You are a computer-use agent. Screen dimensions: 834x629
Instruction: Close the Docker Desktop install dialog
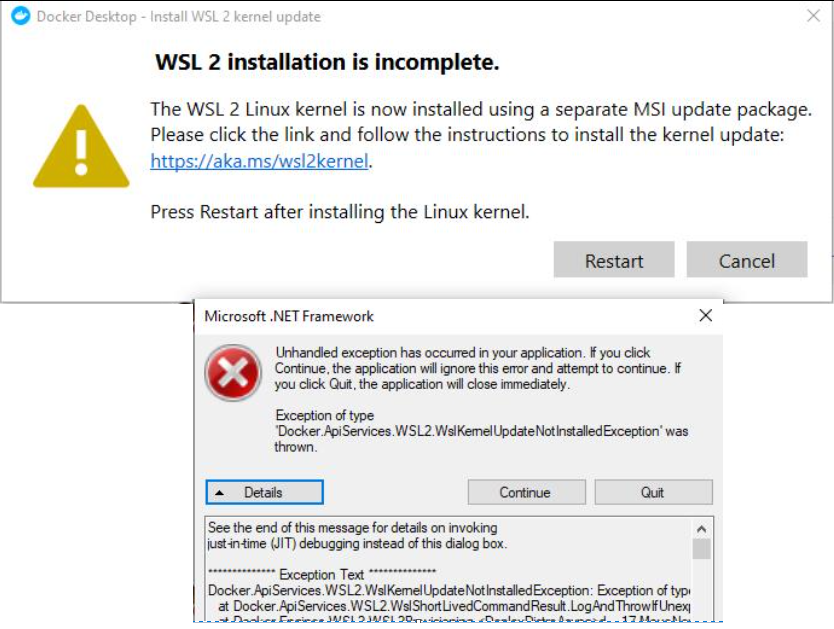pos(813,17)
